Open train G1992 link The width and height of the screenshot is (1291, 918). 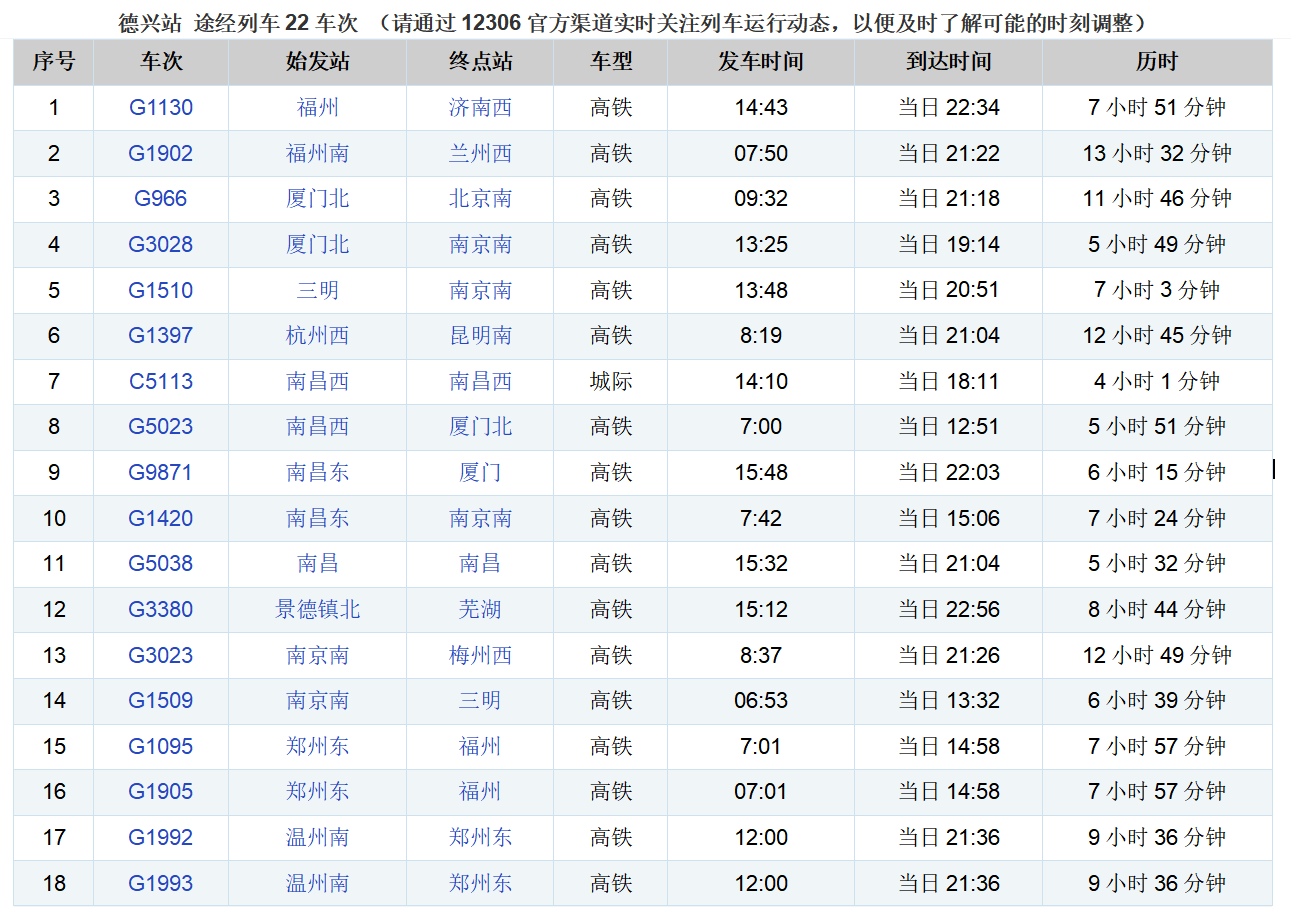(161, 837)
